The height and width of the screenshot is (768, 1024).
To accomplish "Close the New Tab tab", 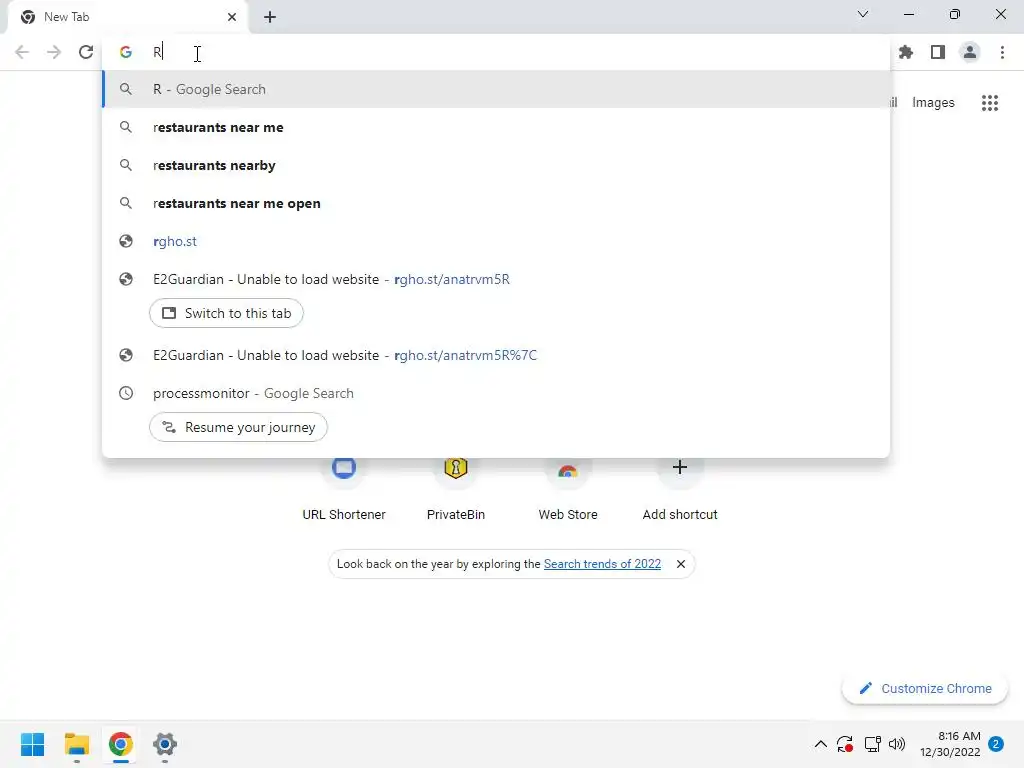I will [232, 17].
